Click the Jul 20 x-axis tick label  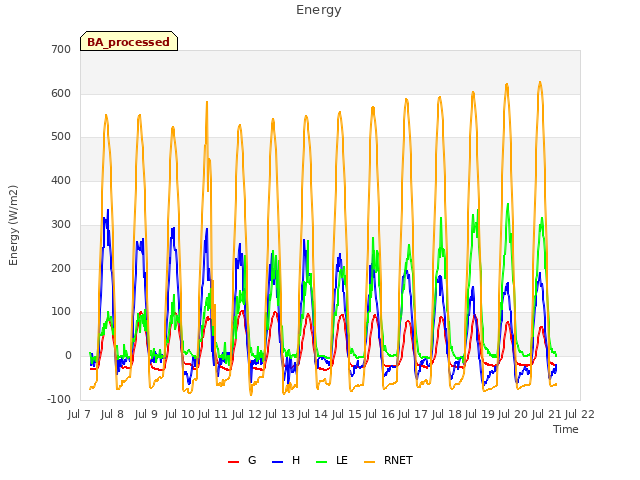click(x=513, y=414)
